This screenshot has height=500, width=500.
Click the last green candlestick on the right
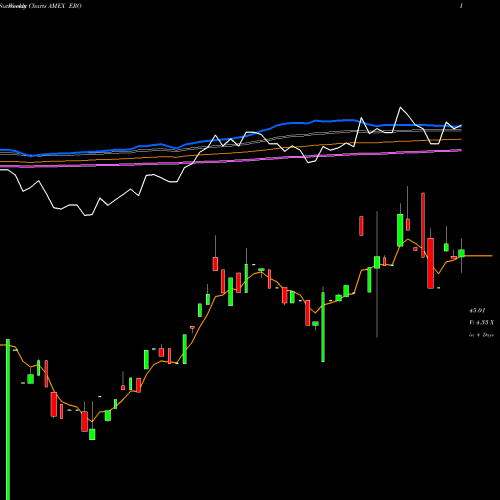click(461, 253)
